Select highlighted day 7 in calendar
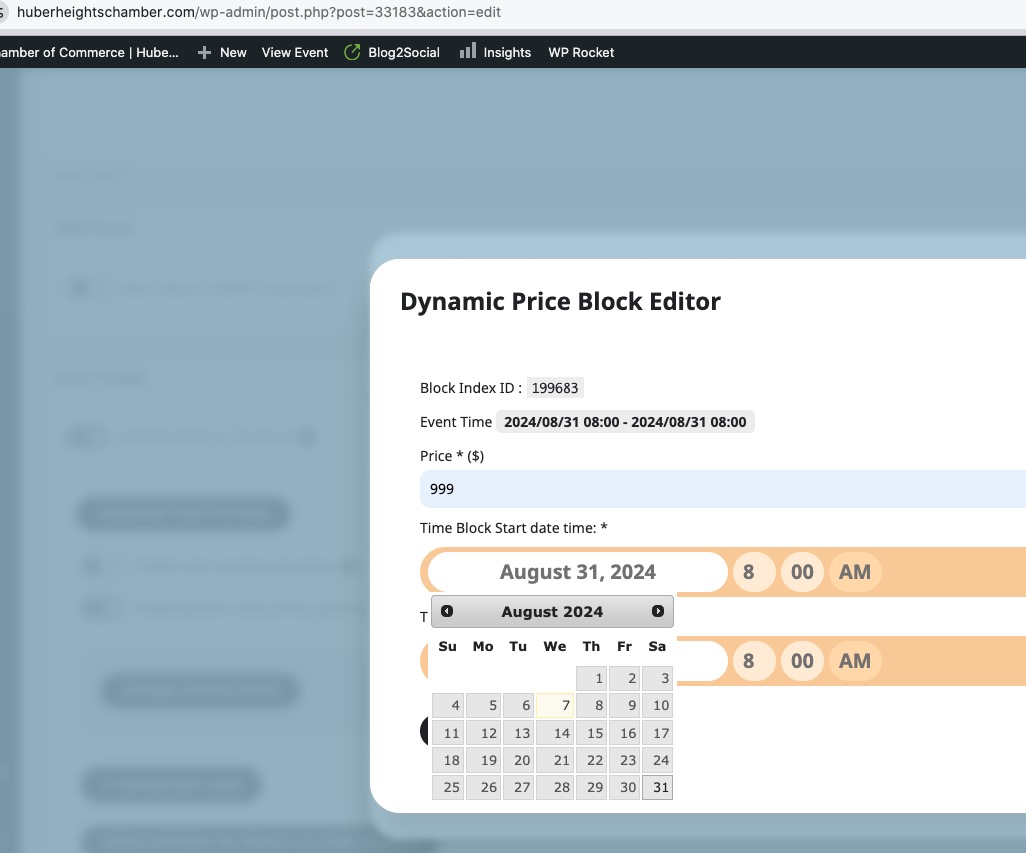The height and width of the screenshot is (853, 1026). (555, 705)
